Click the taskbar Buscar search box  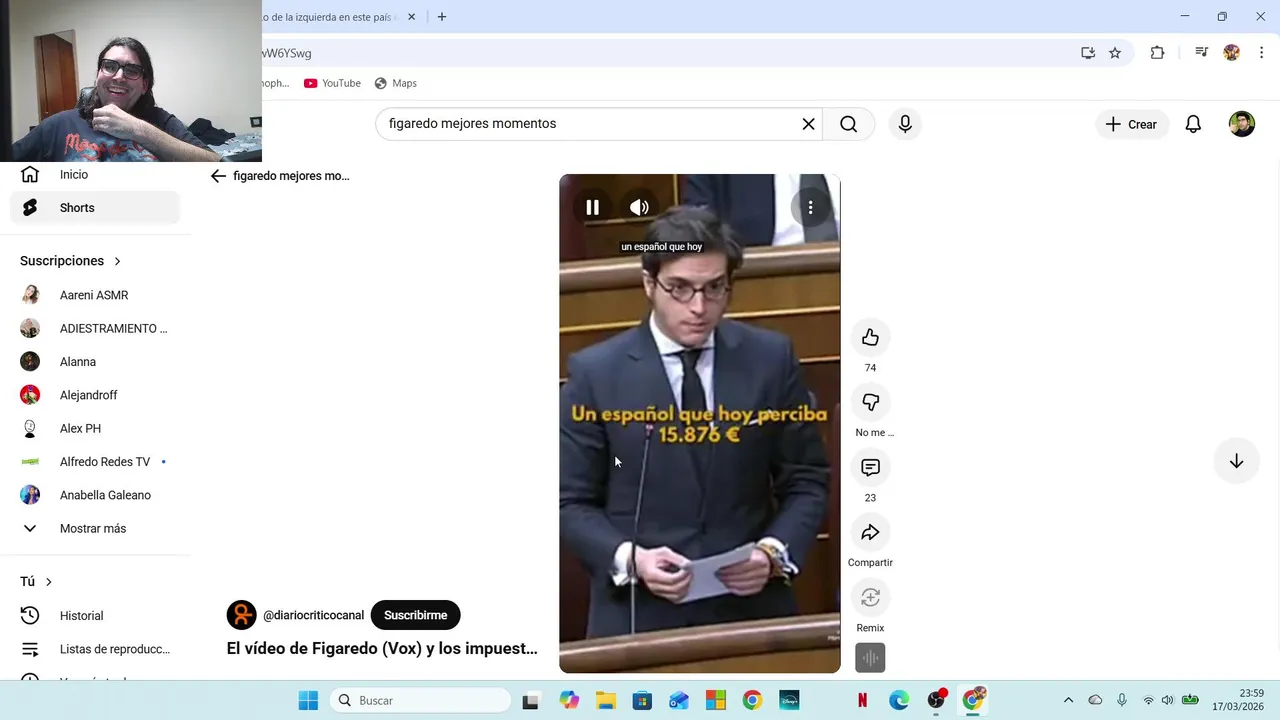click(x=420, y=700)
